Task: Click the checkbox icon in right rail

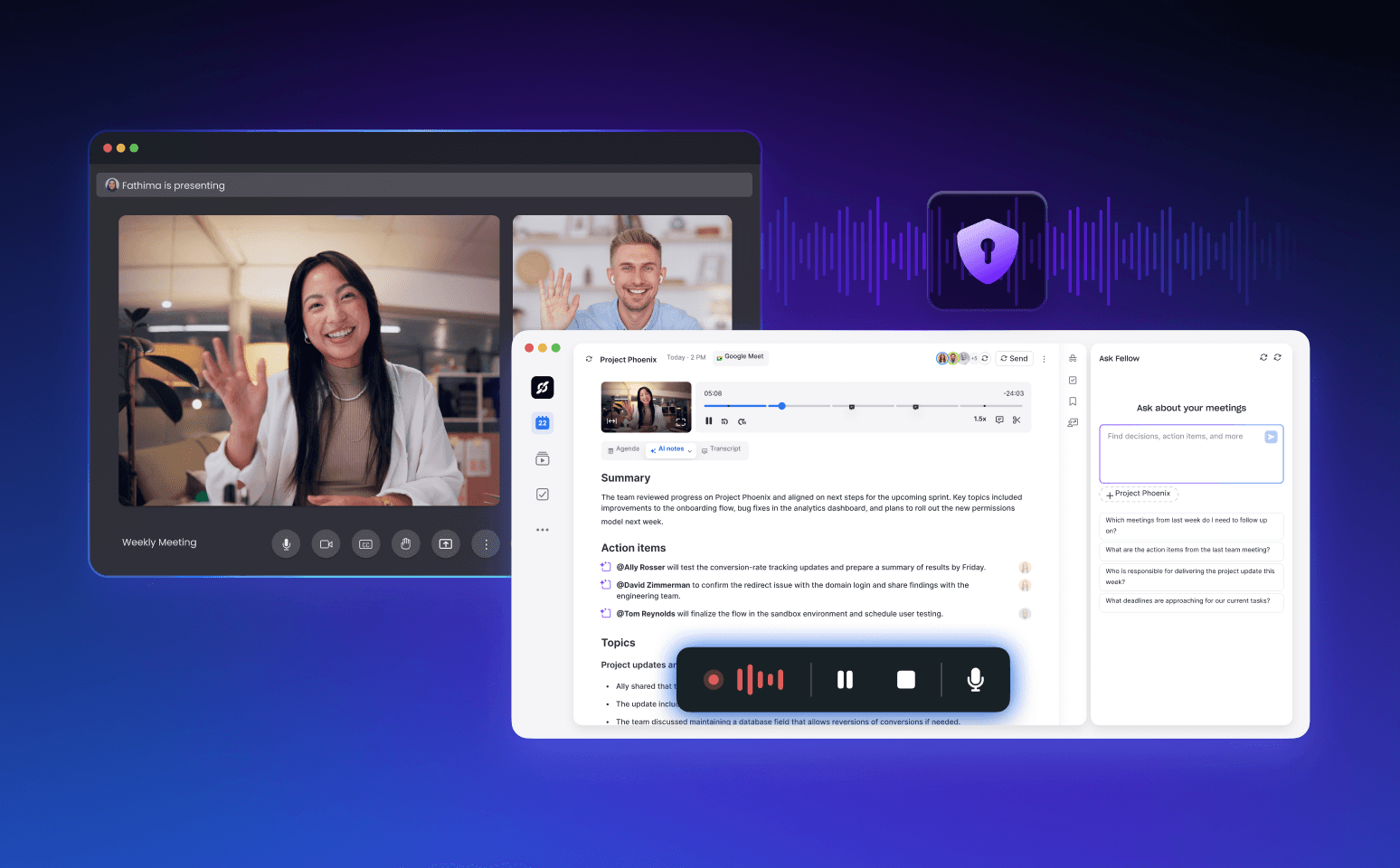Action: (1073, 381)
